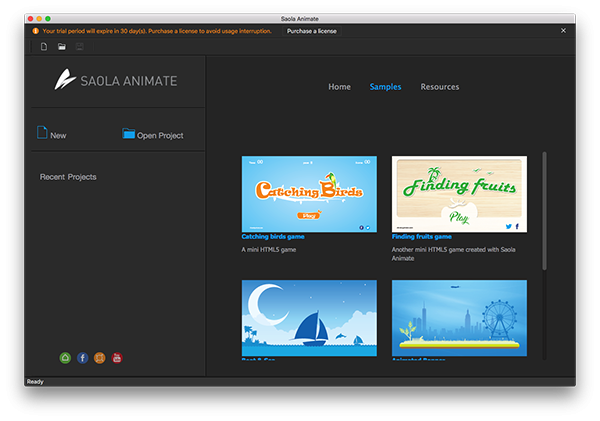
Task: Click the Recent Projects heading
Action: tap(68, 177)
